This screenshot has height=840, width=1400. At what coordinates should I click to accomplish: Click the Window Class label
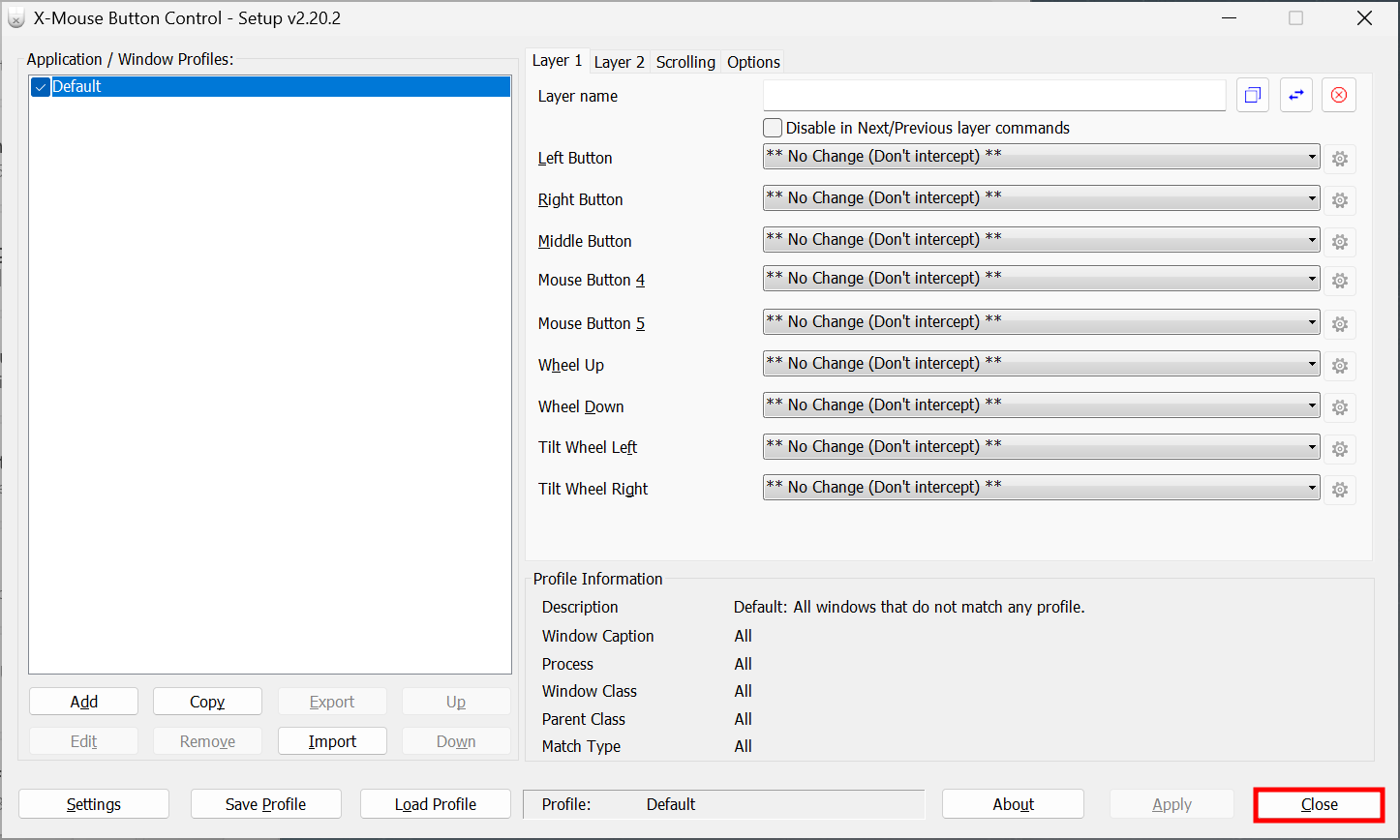(590, 691)
